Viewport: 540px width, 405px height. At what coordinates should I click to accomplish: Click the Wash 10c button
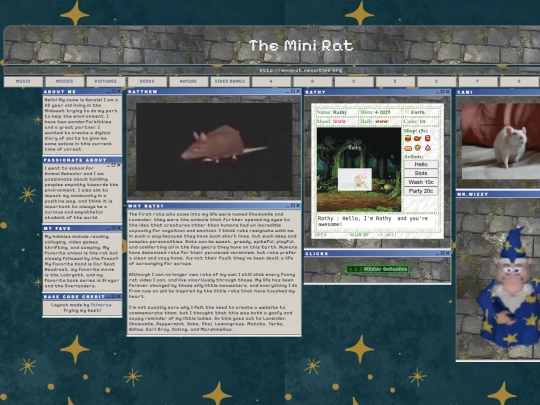[421, 182]
